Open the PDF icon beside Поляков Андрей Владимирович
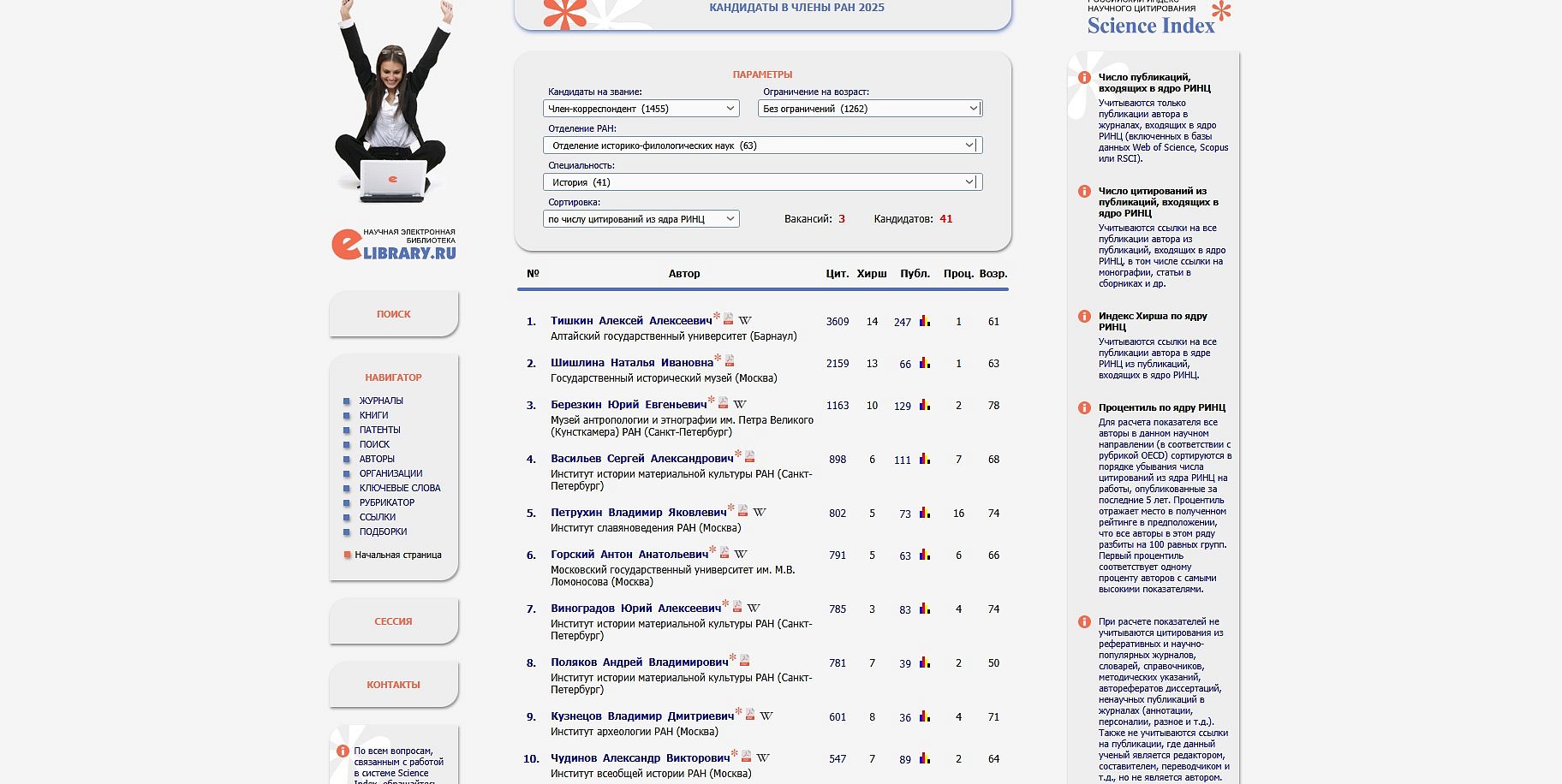Screen dimensions: 1562x784 [744, 661]
